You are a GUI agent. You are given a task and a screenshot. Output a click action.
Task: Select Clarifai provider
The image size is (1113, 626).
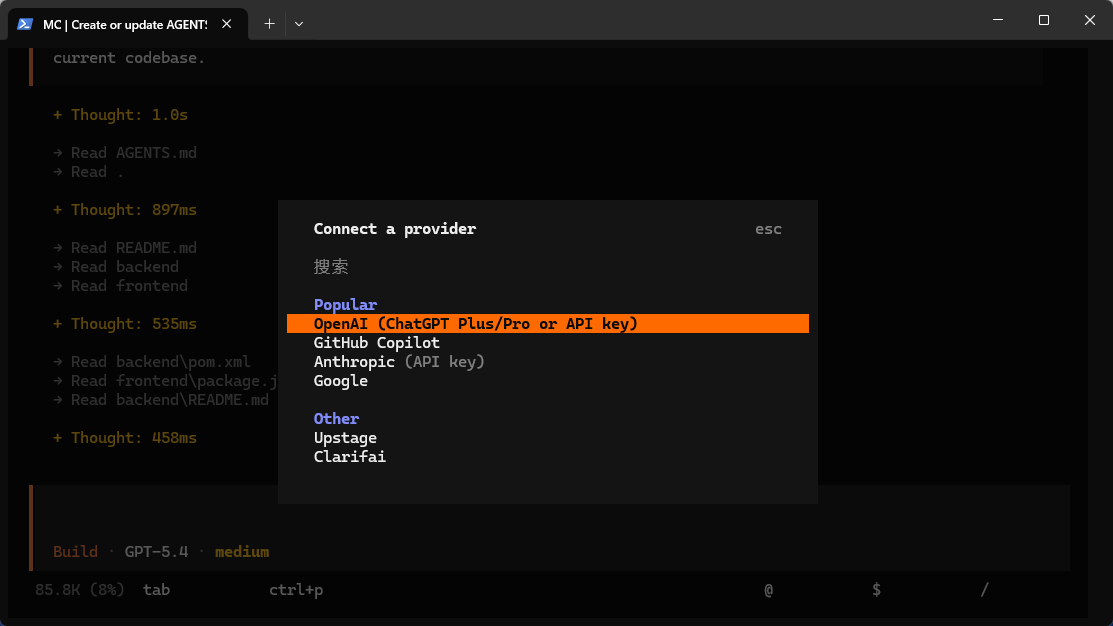tap(350, 457)
